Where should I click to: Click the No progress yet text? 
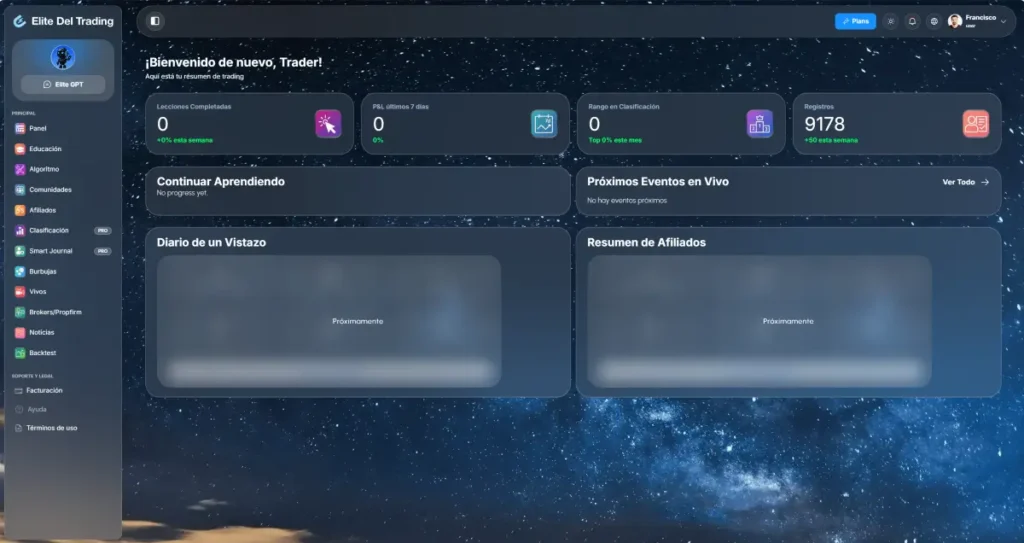coord(182,193)
